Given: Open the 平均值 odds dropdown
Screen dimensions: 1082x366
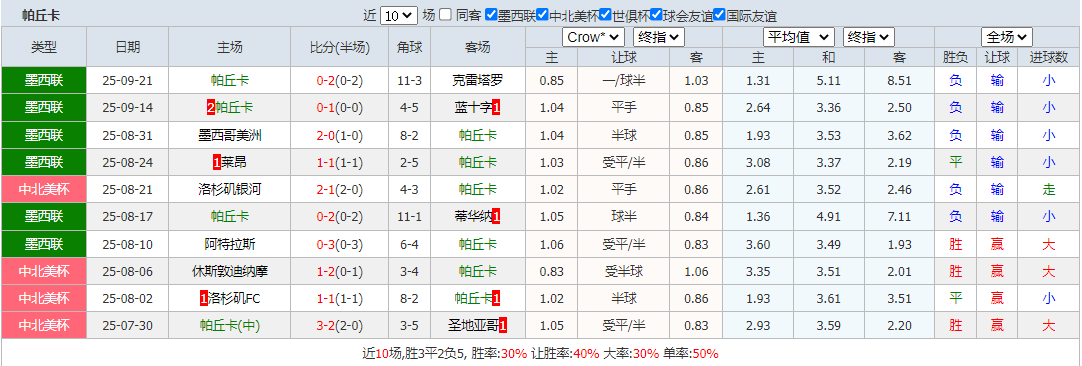Looking at the screenshot, I should tap(798, 37).
